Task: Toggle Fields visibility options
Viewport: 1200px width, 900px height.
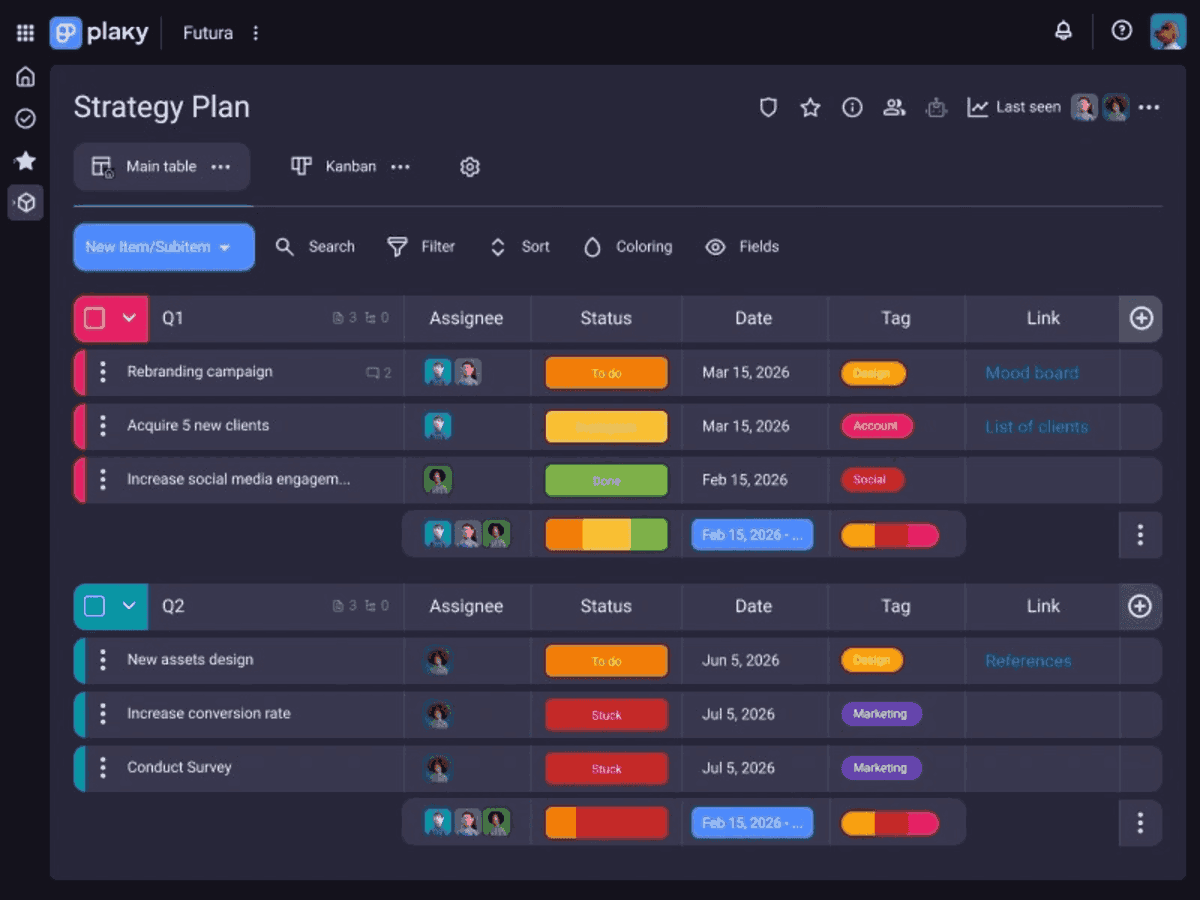Action: coord(742,247)
